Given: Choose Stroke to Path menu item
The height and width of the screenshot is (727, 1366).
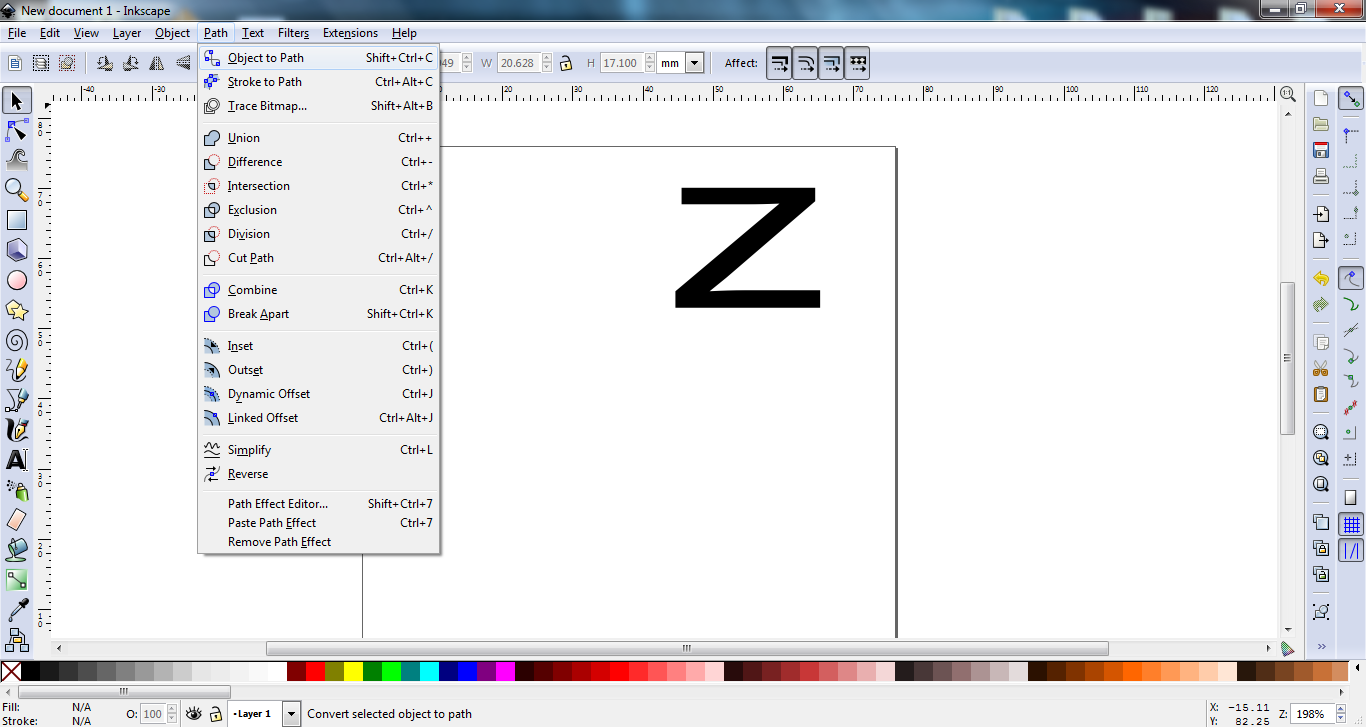Looking at the screenshot, I should [319, 82].
